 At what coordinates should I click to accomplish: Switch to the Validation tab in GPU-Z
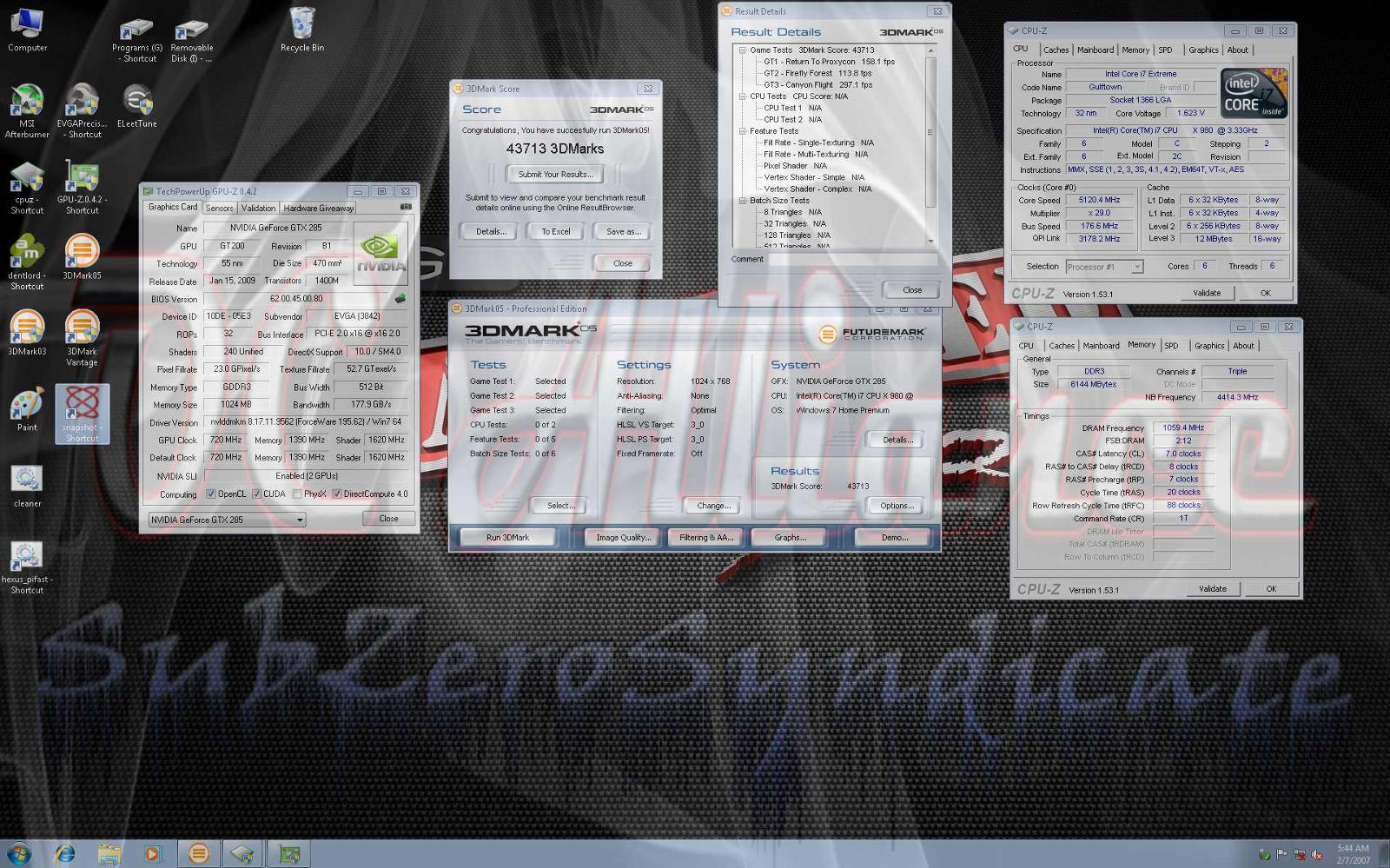[258, 208]
